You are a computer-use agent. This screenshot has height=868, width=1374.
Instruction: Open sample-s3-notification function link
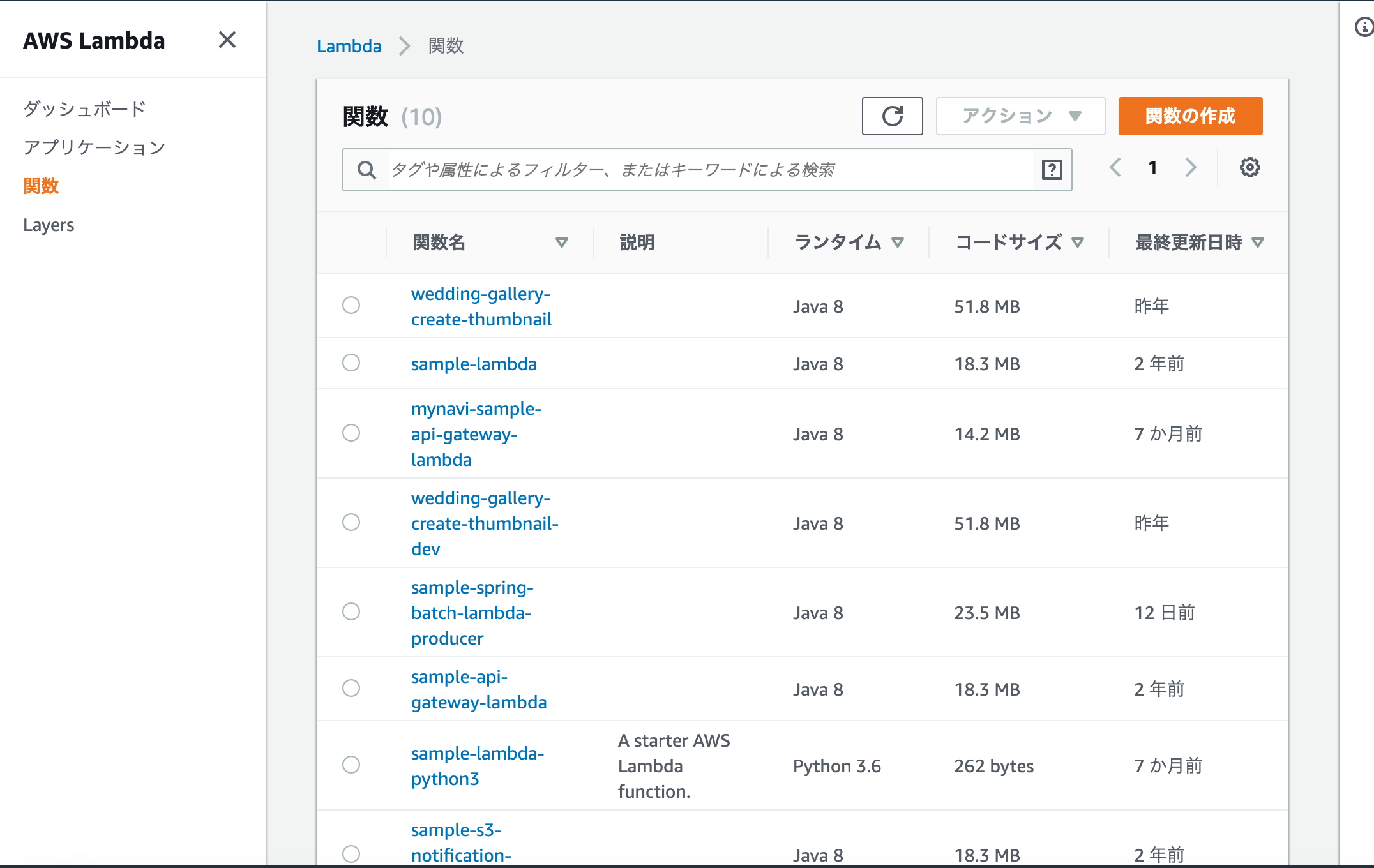(461, 842)
